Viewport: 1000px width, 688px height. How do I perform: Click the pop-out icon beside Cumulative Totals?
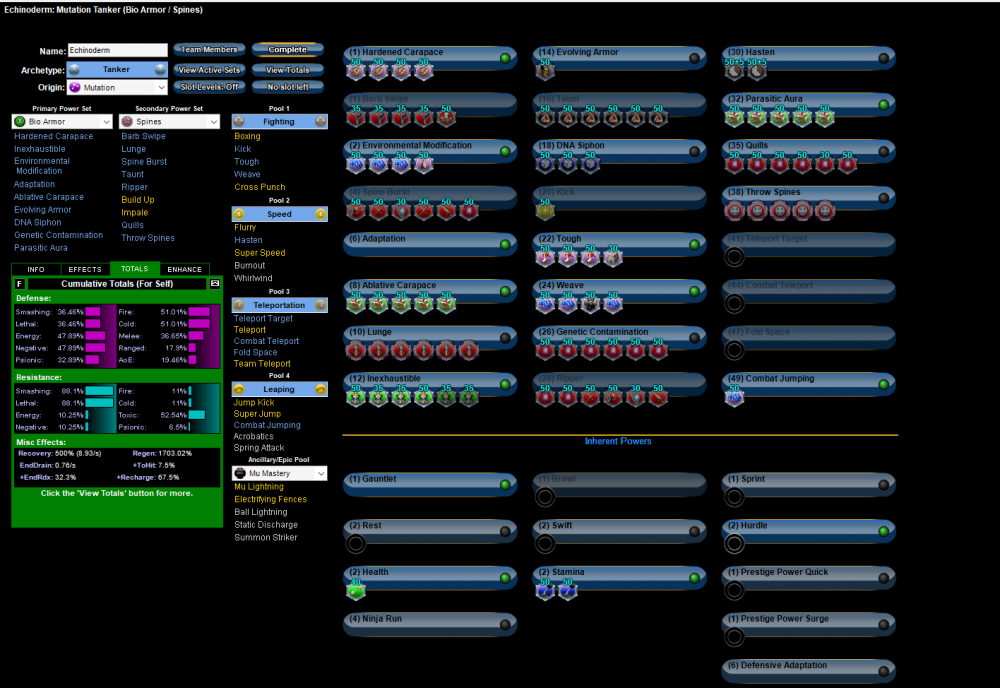(214, 284)
